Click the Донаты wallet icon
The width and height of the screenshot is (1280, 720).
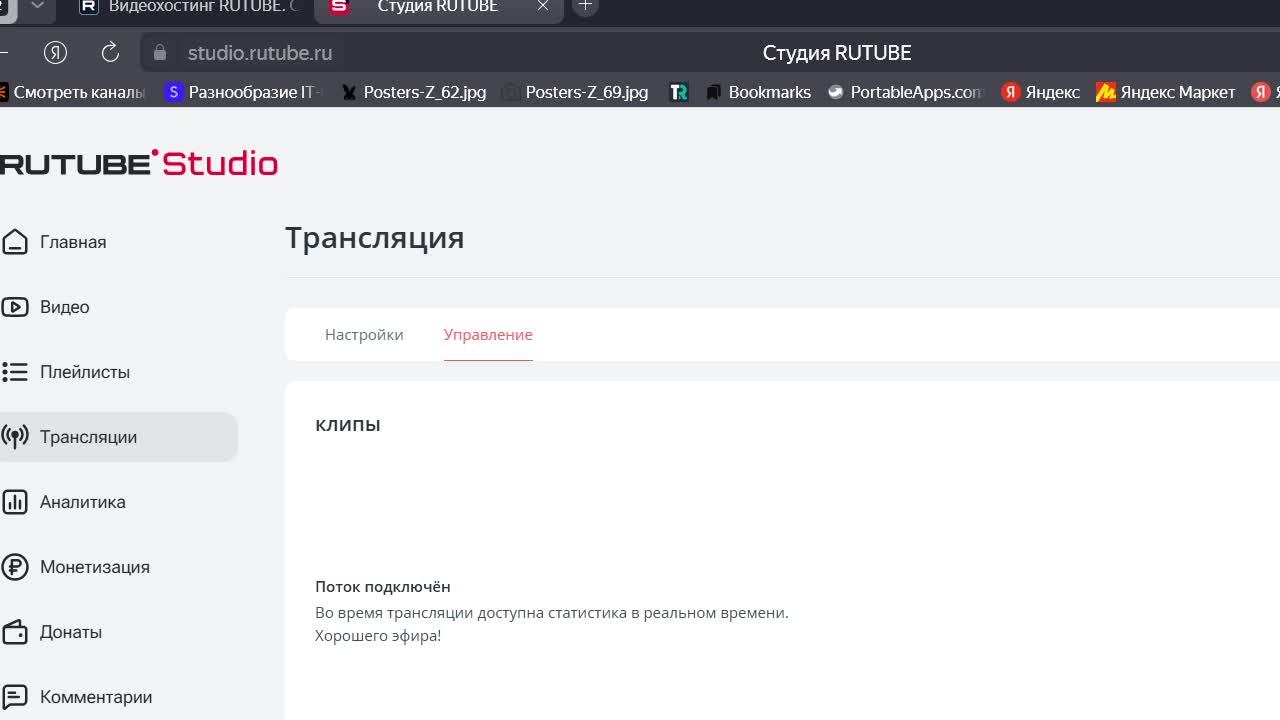[x=14, y=632]
